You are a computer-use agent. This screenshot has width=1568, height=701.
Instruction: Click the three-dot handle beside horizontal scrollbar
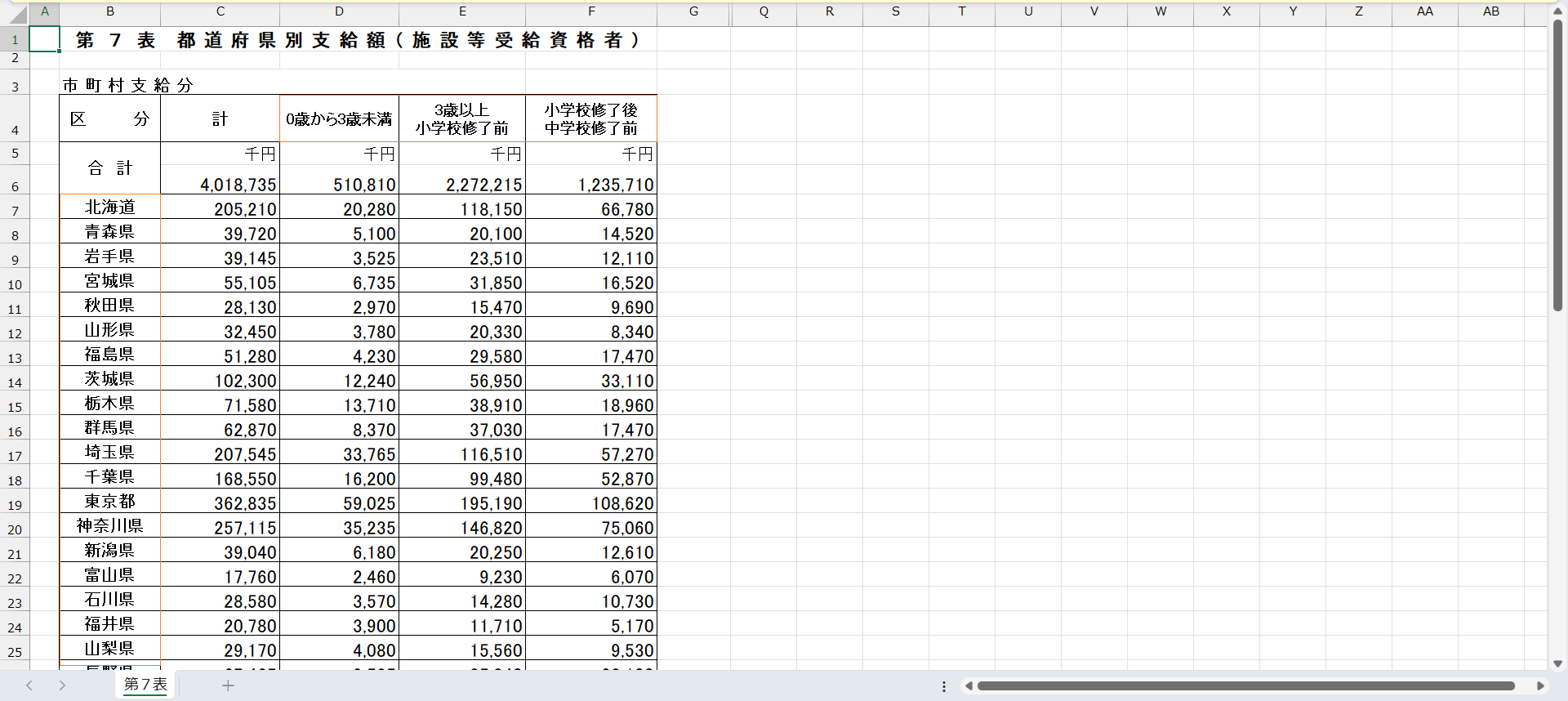(944, 686)
